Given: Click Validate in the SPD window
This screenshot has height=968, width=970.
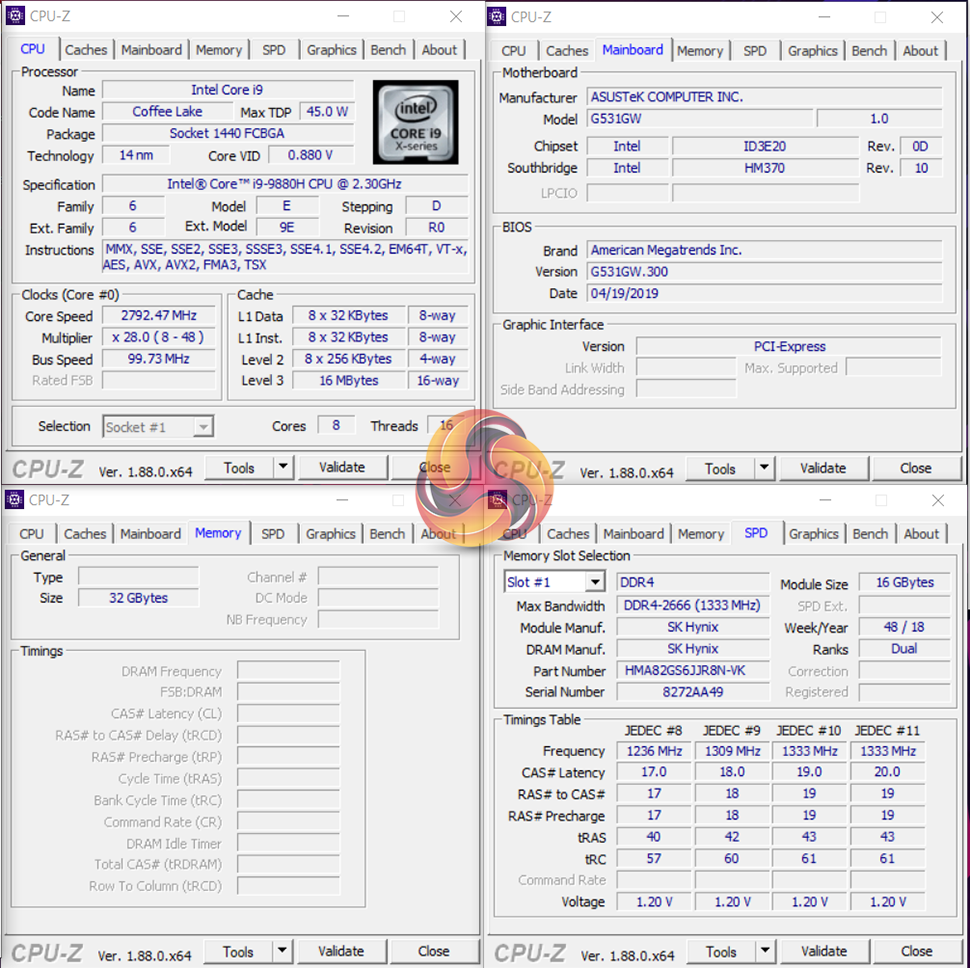Looking at the screenshot, I should 824,952.
